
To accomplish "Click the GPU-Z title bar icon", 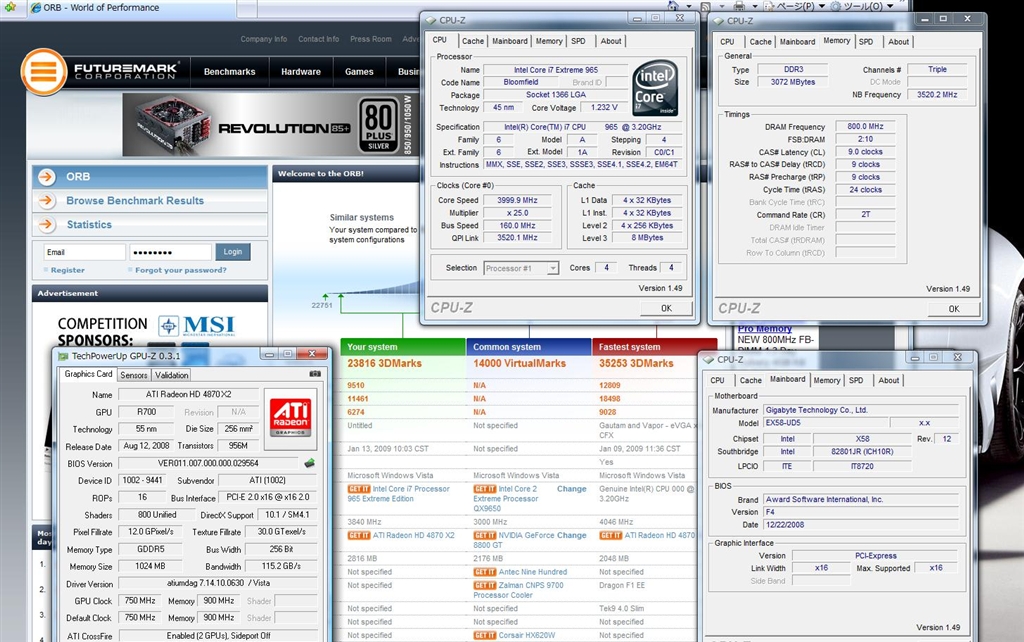I will 63,356.
